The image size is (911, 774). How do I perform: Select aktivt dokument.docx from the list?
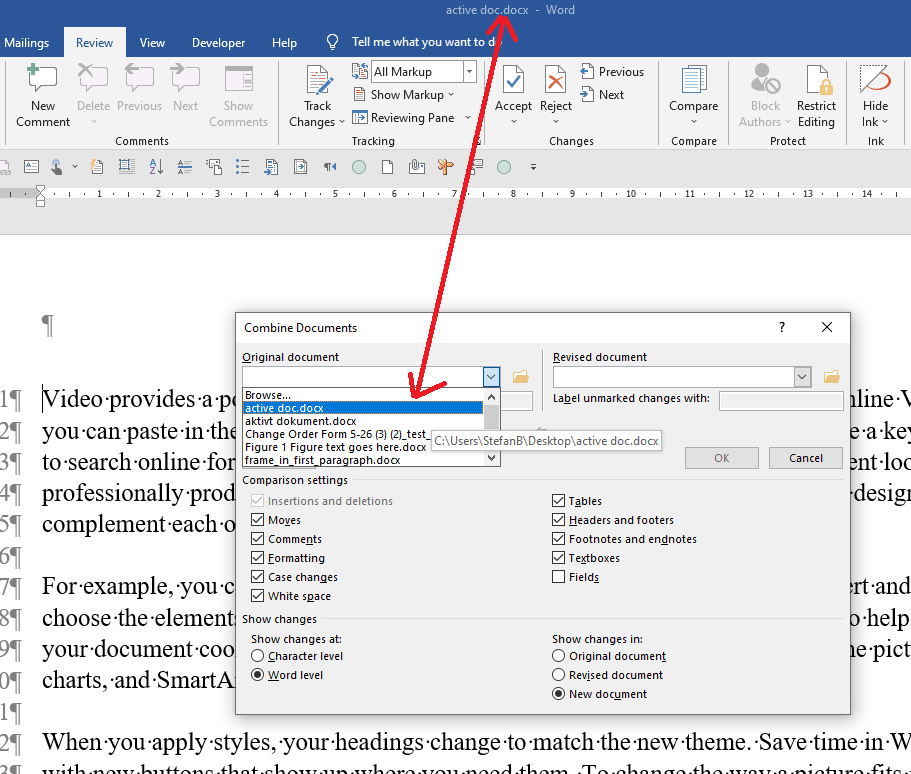pos(300,421)
